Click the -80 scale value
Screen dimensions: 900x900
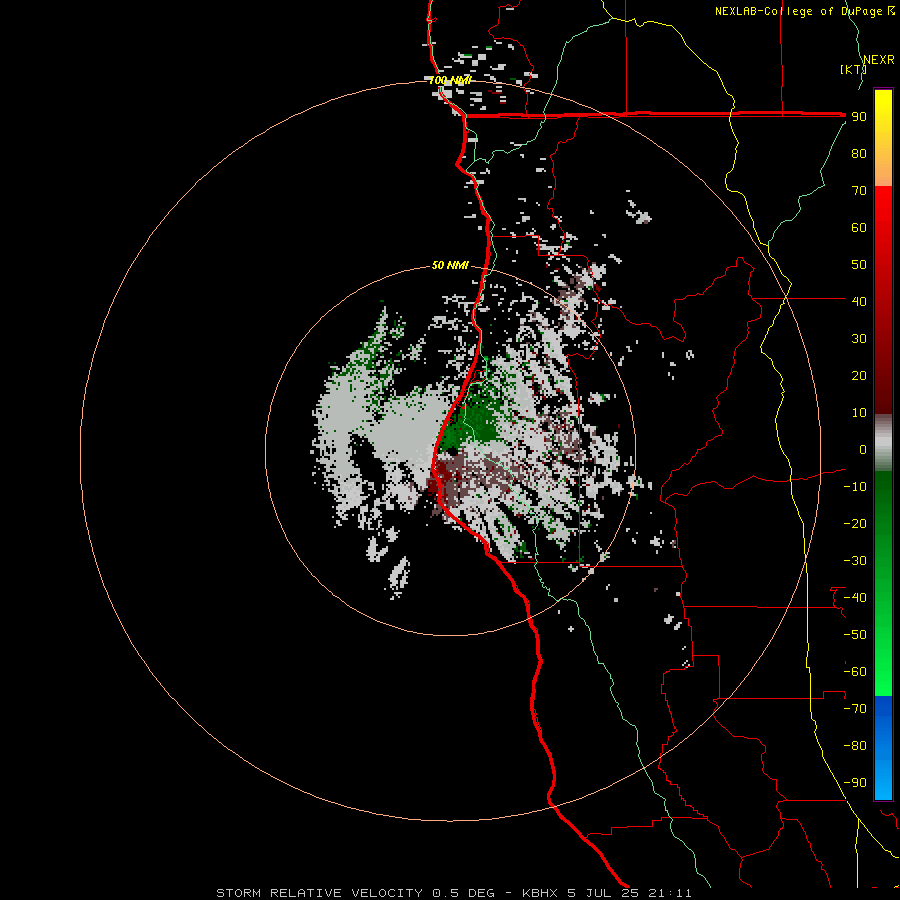tap(855, 746)
